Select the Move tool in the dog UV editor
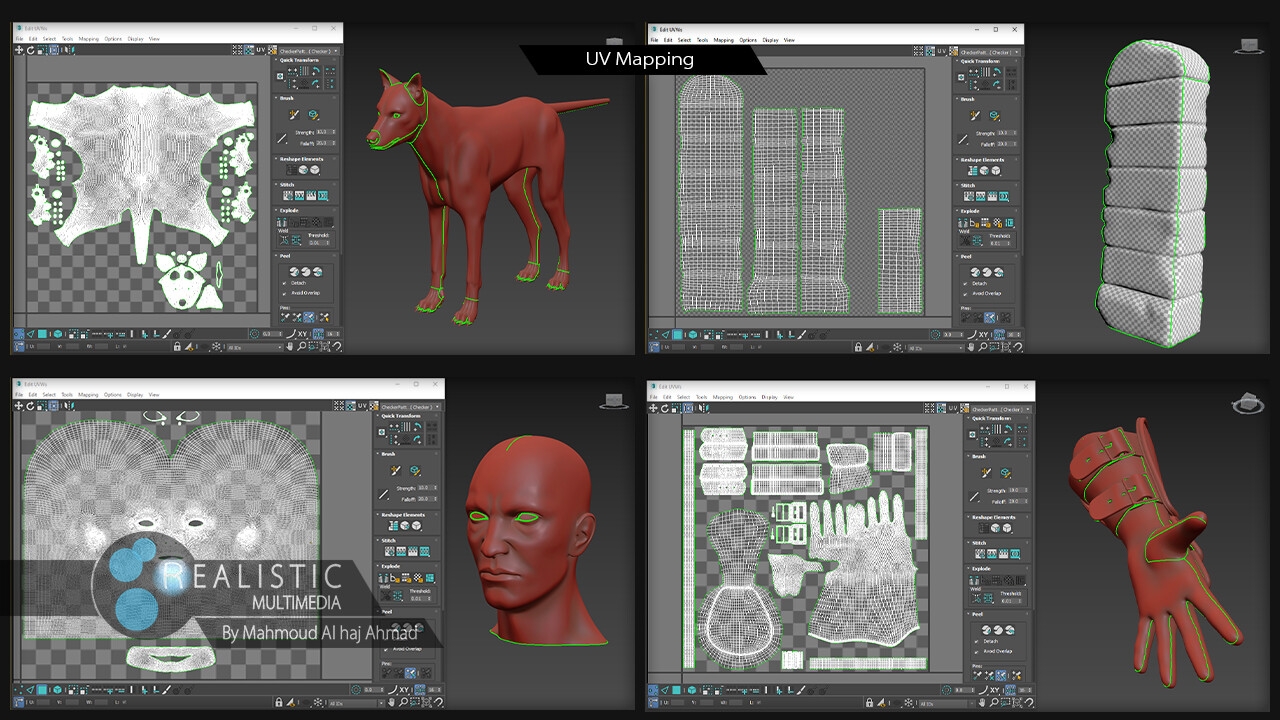The image size is (1280, 720). 19,50
